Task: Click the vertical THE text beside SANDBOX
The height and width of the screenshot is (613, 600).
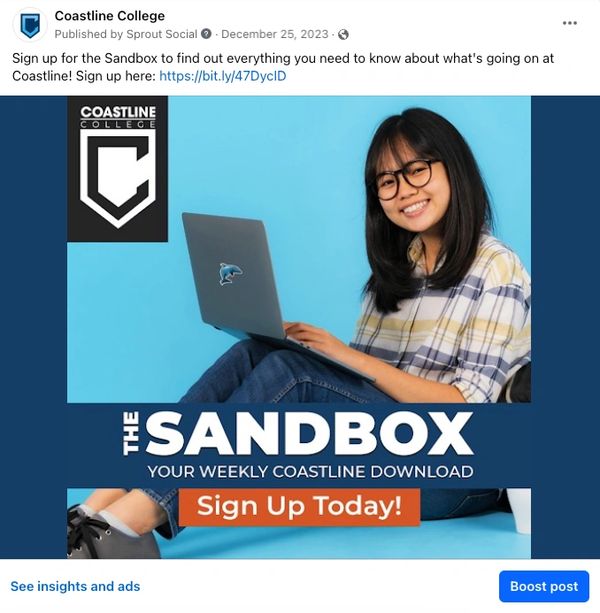Action: (131, 433)
